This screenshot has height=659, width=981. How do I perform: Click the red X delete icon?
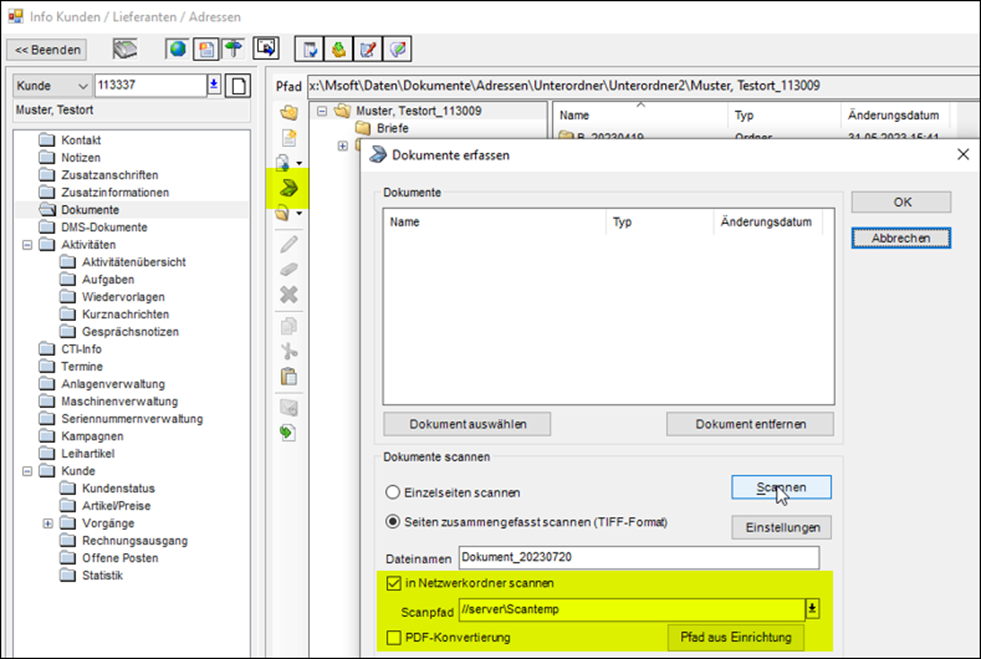(289, 295)
